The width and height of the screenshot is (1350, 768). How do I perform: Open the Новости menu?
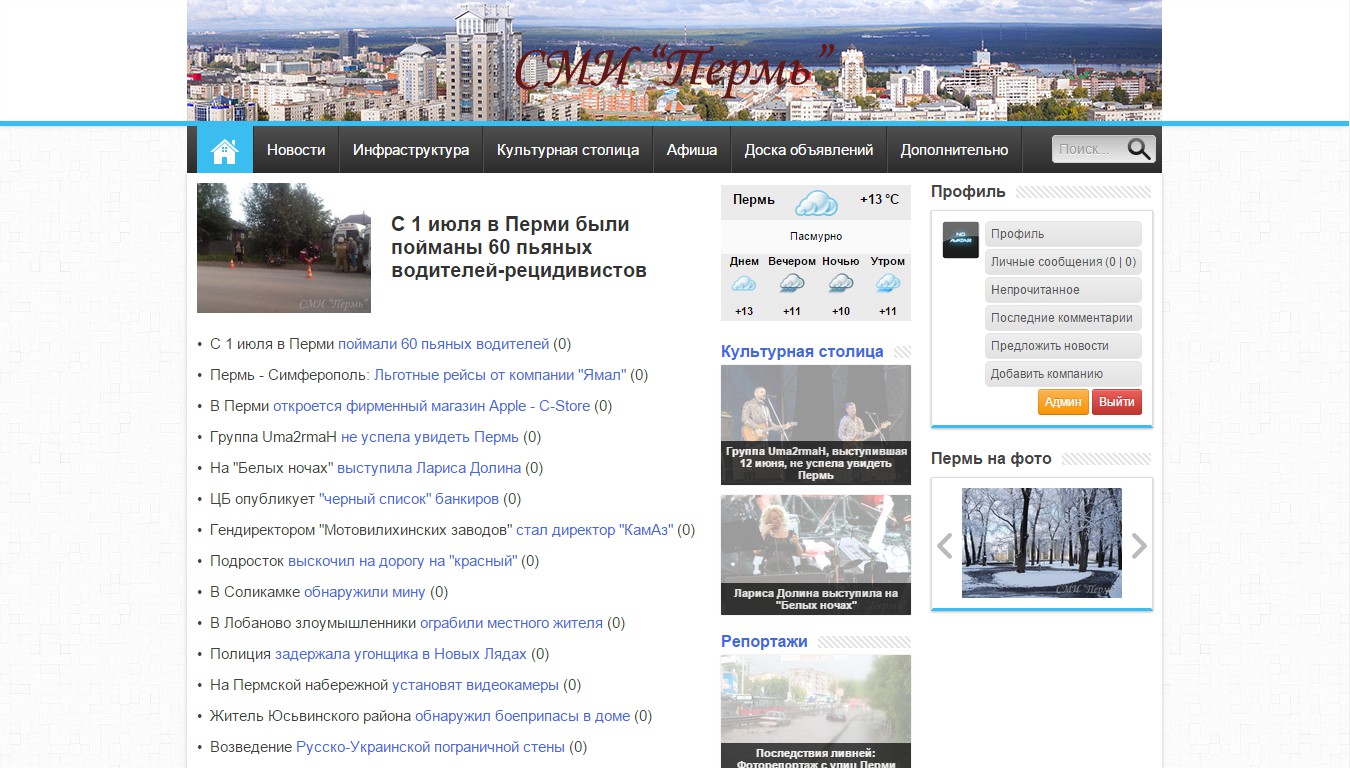[296, 150]
